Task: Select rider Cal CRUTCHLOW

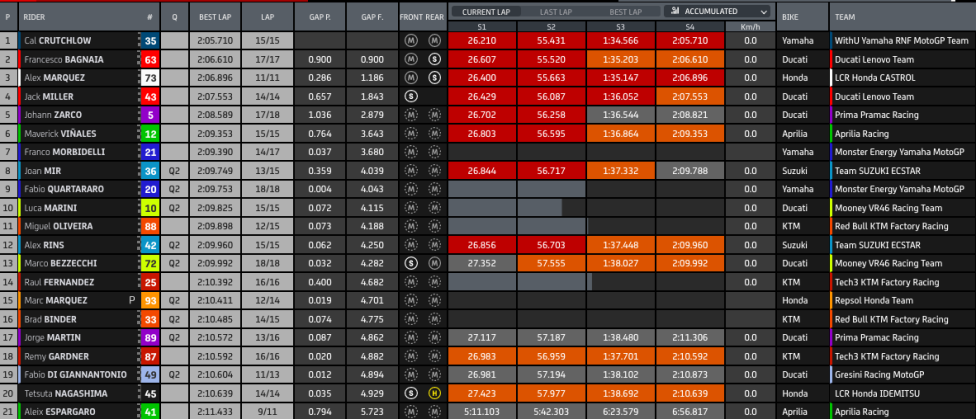Action: click(57, 40)
